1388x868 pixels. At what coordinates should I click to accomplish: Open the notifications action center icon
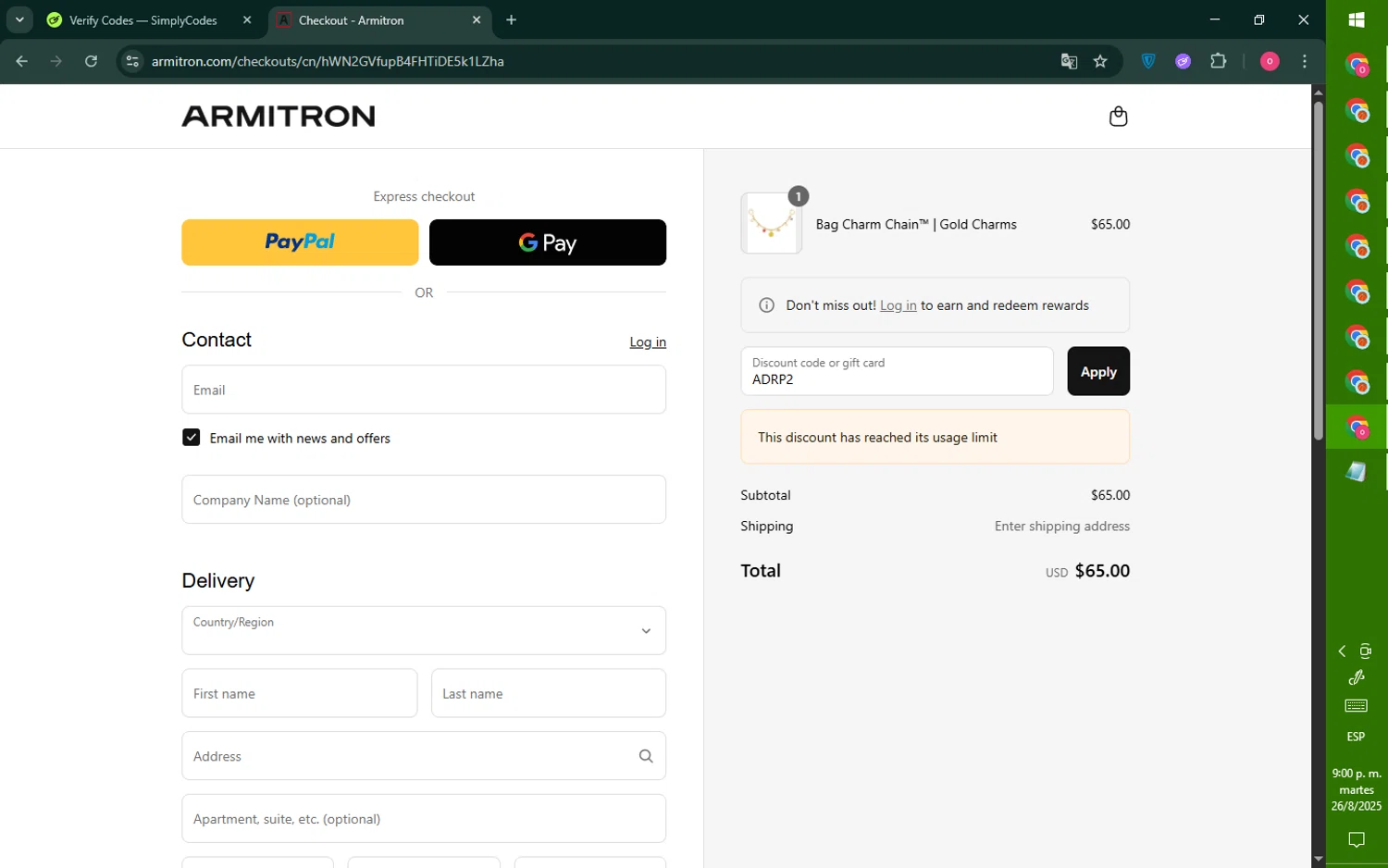pos(1357,840)
